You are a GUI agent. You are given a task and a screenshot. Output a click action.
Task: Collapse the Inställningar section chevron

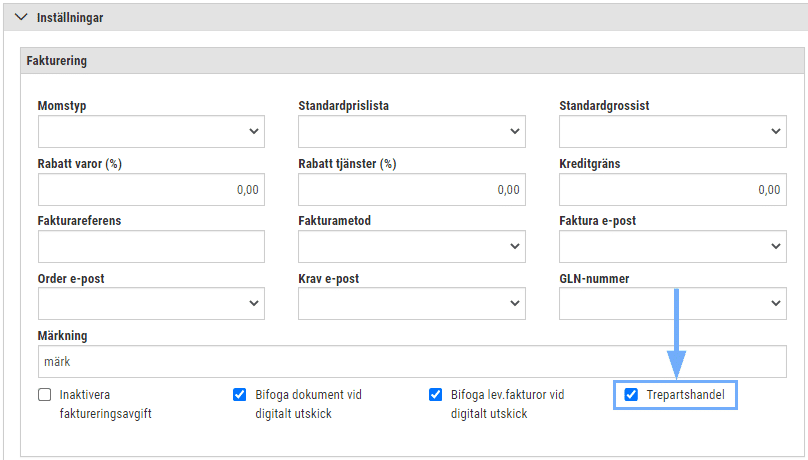pos(21,17)
